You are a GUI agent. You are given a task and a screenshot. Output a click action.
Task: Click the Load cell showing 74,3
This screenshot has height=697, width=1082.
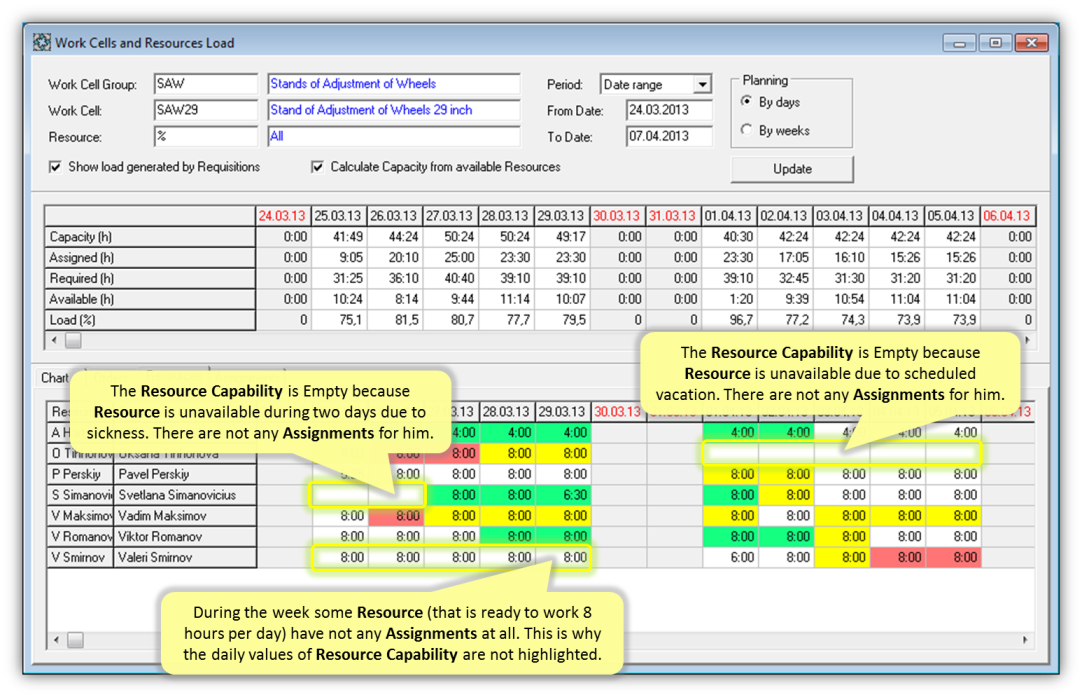pyautogui.click(x=840, y=320)
